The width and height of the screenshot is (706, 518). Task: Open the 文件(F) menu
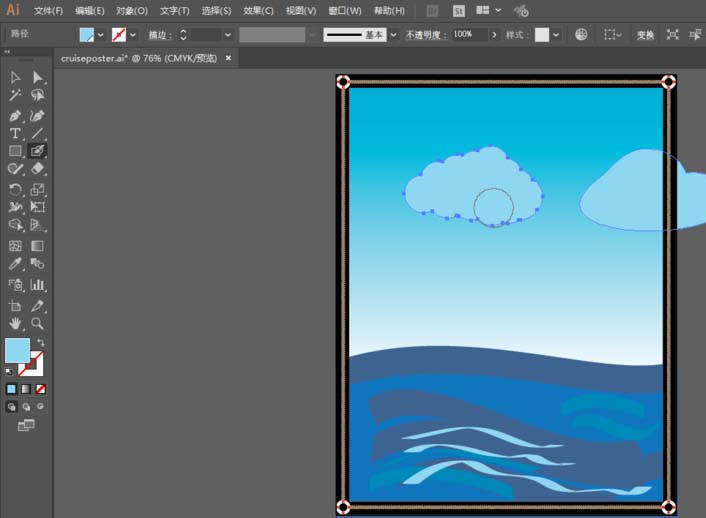click(48, 11)
